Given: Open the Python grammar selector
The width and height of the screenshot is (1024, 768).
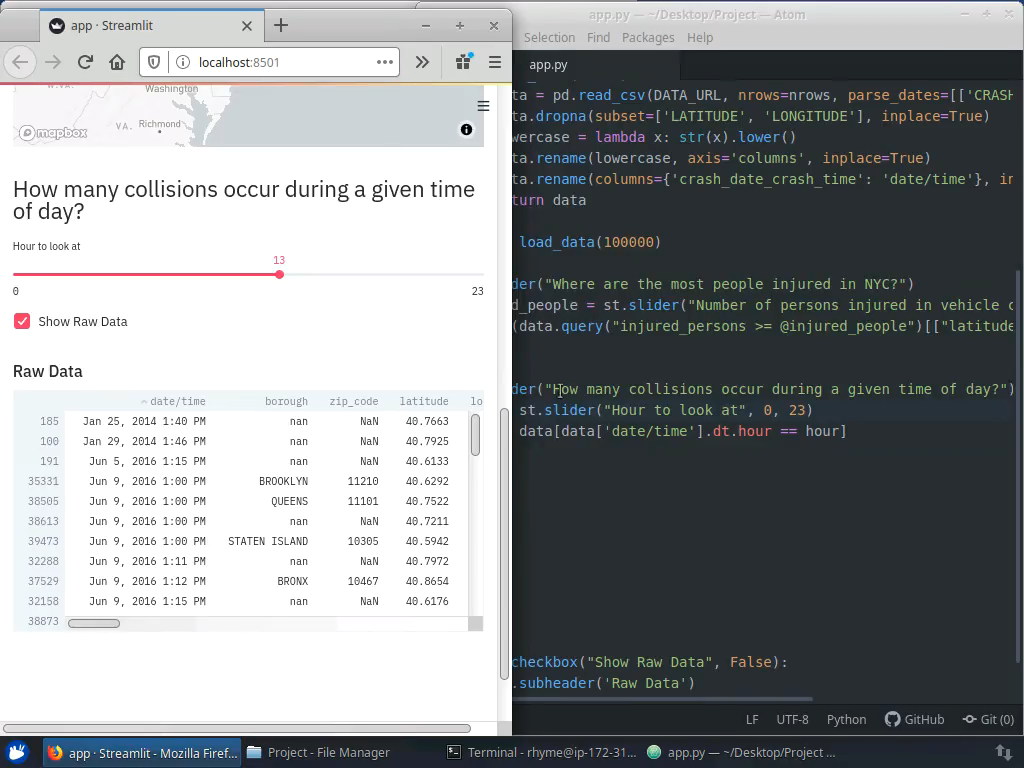Looking at the screenshot, I should 846,719.
